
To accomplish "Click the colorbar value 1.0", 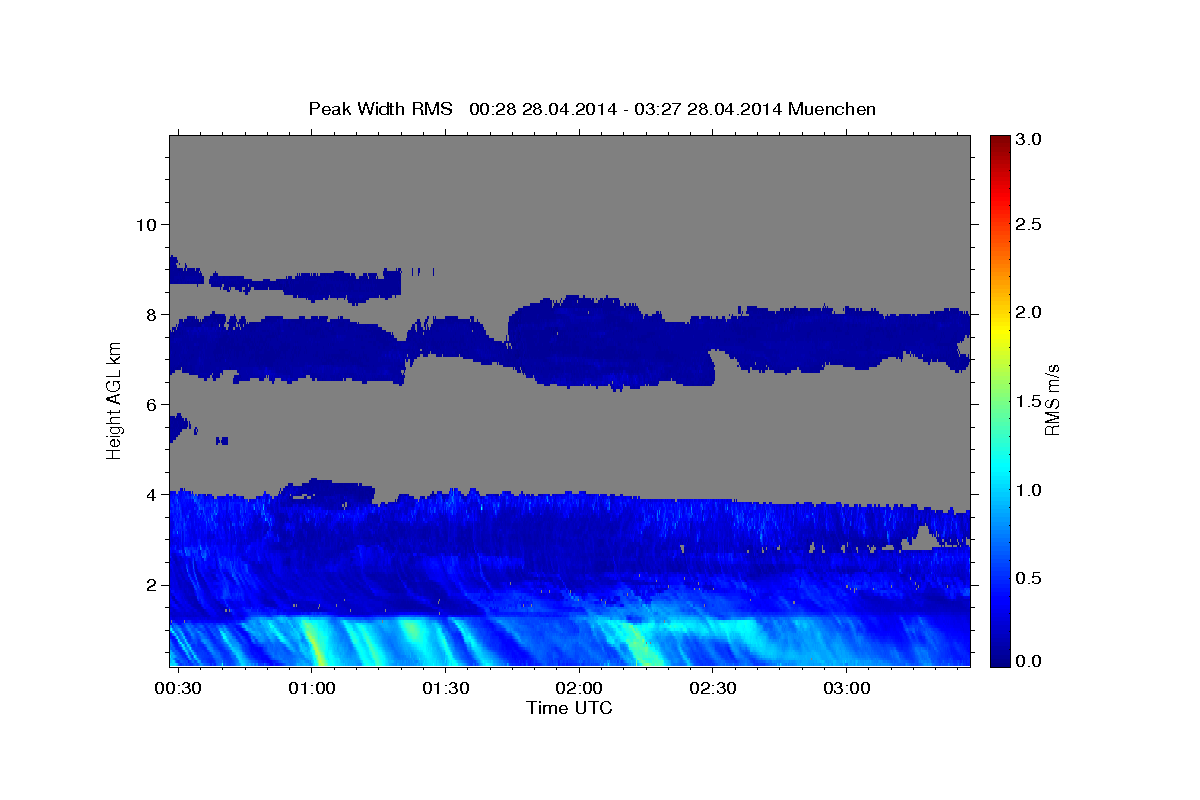I will tap(1028, 490).
